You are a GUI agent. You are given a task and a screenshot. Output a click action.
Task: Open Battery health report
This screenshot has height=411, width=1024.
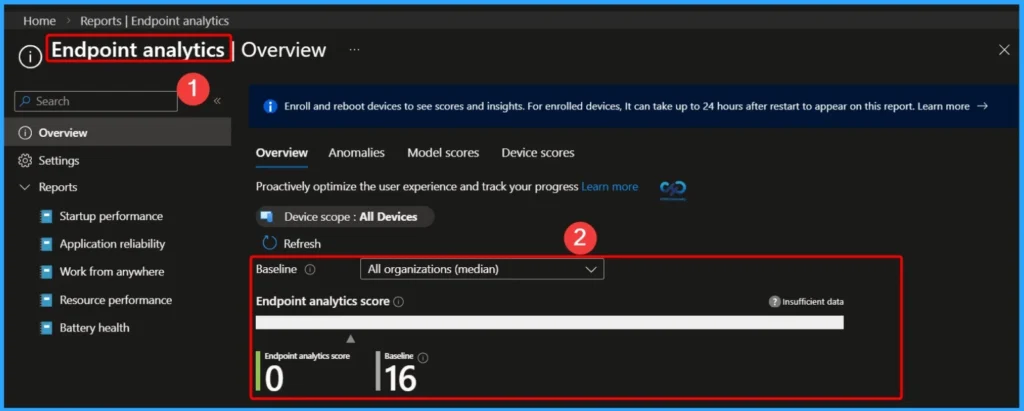point(94,328)
